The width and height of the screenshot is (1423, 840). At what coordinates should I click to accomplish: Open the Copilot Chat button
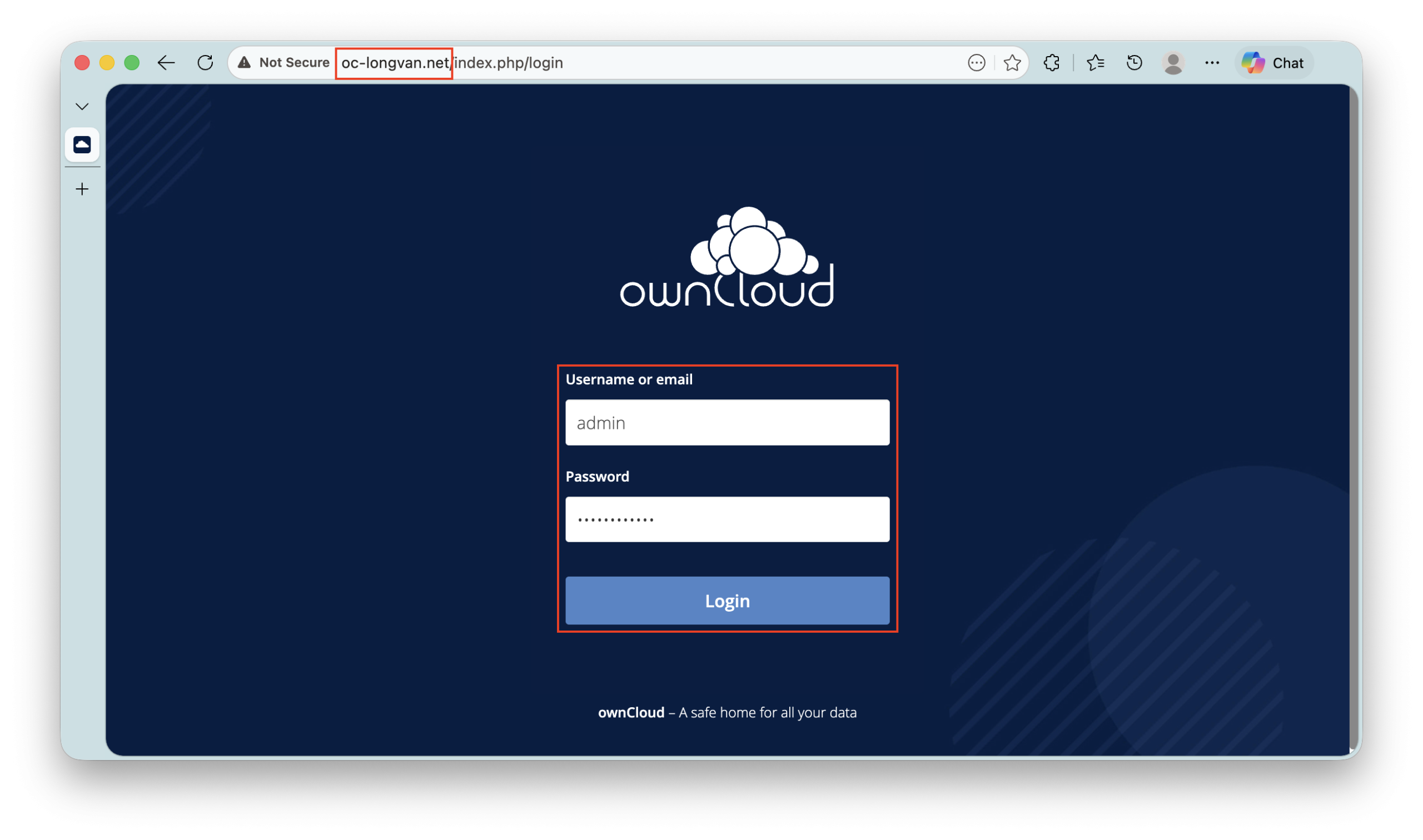tap(1273, 63)
